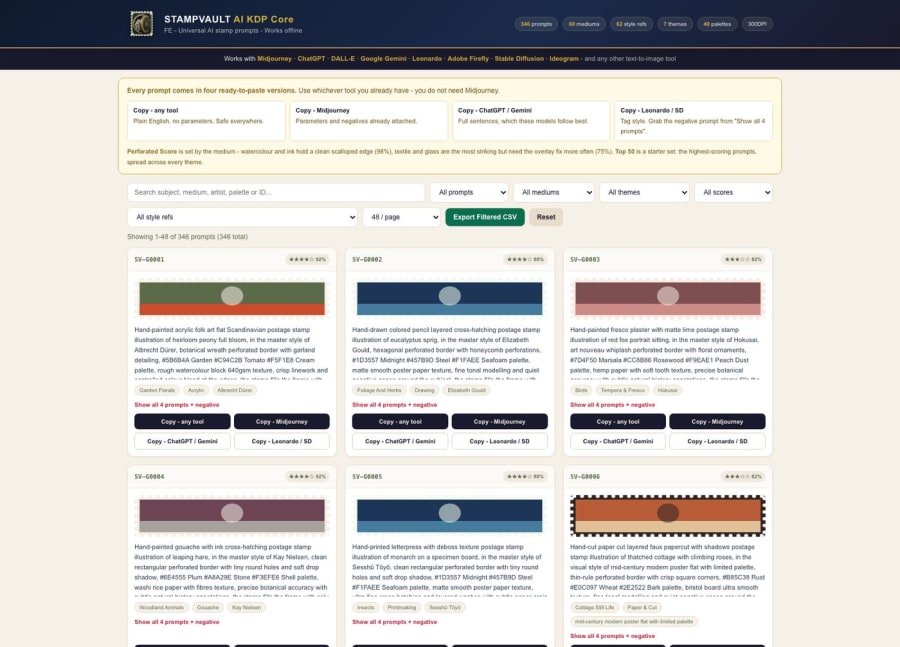The height and width of the screenshot is (647, 900).
Task: Expand Show all 4 prompts on SV-G0001
Action: click(177, 405)
